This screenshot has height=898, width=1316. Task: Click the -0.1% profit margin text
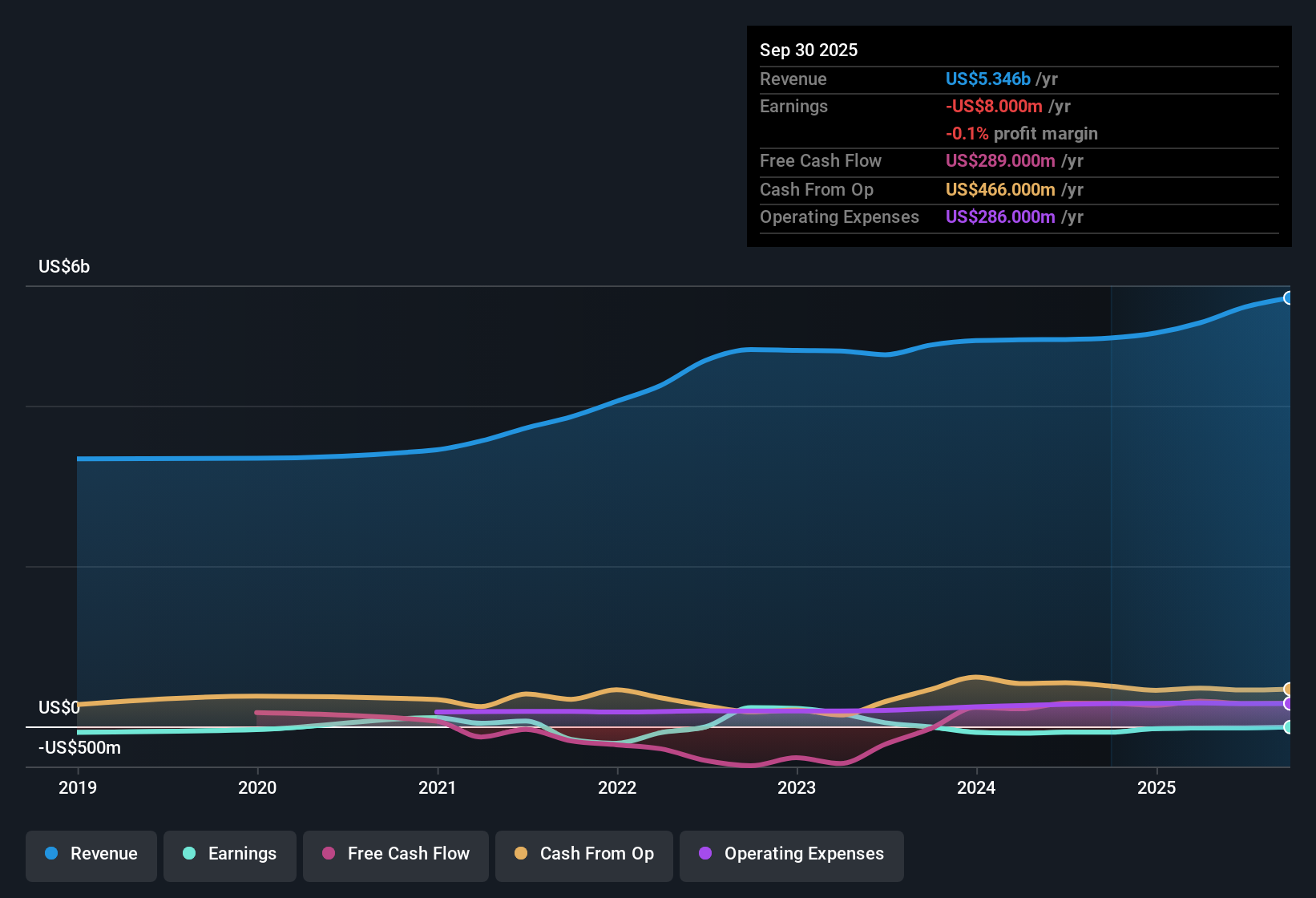[x=1022, y=134]
